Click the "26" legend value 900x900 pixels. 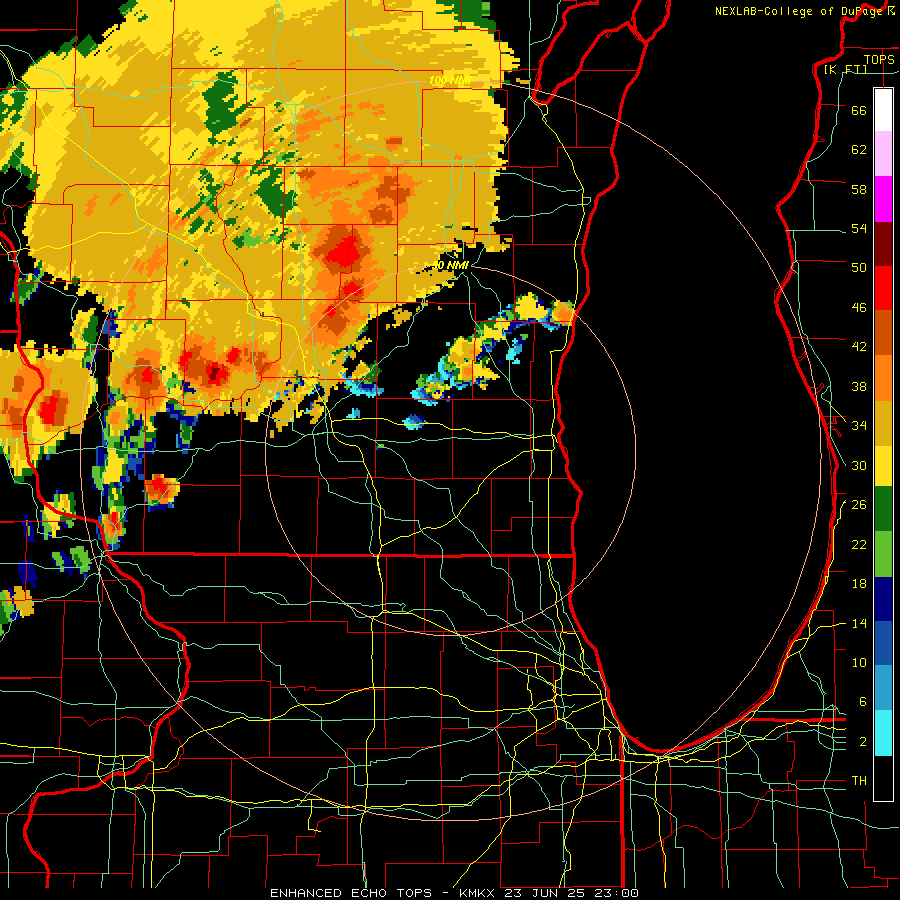859,505
